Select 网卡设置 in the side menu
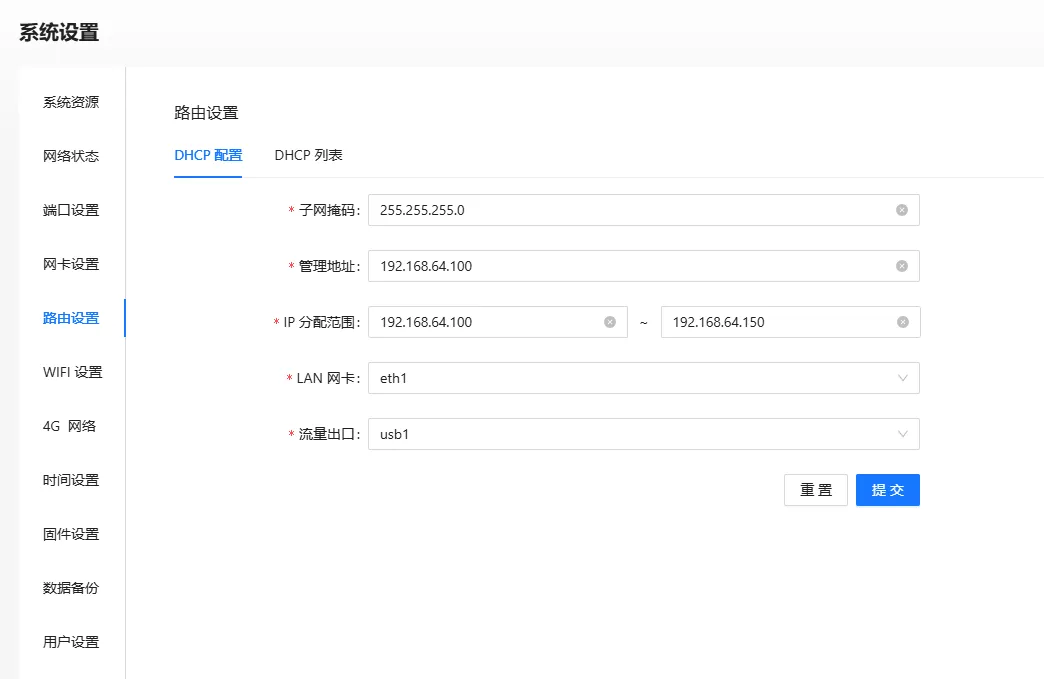This screenshot has width=1044, height=679. click(71, 264)
